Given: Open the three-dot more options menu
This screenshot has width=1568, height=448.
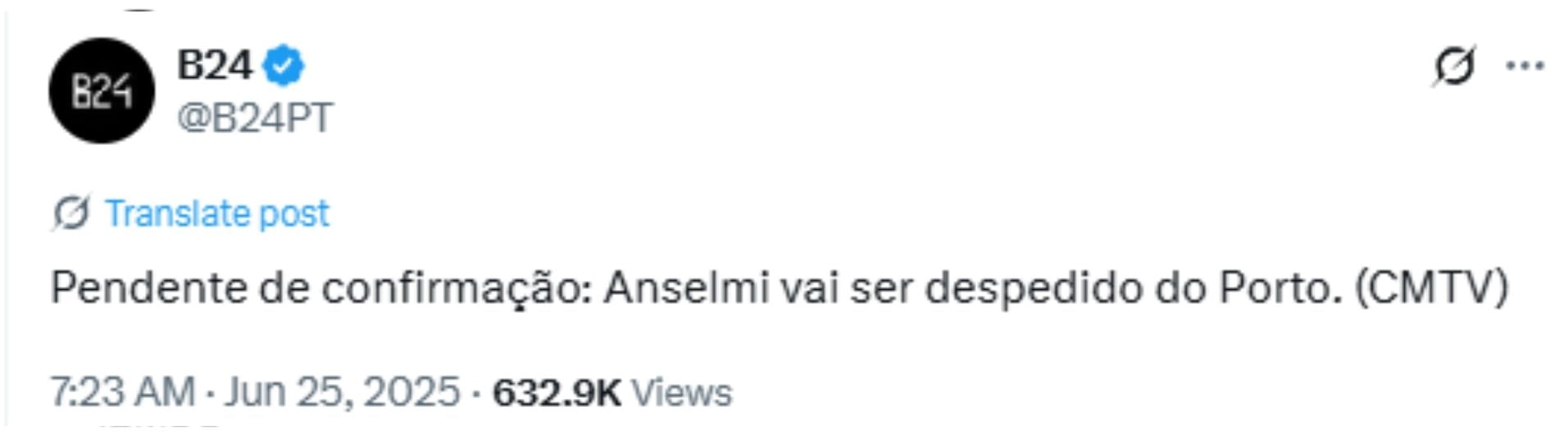Looking at the screenshot, I should click(x=1525, y=66).
